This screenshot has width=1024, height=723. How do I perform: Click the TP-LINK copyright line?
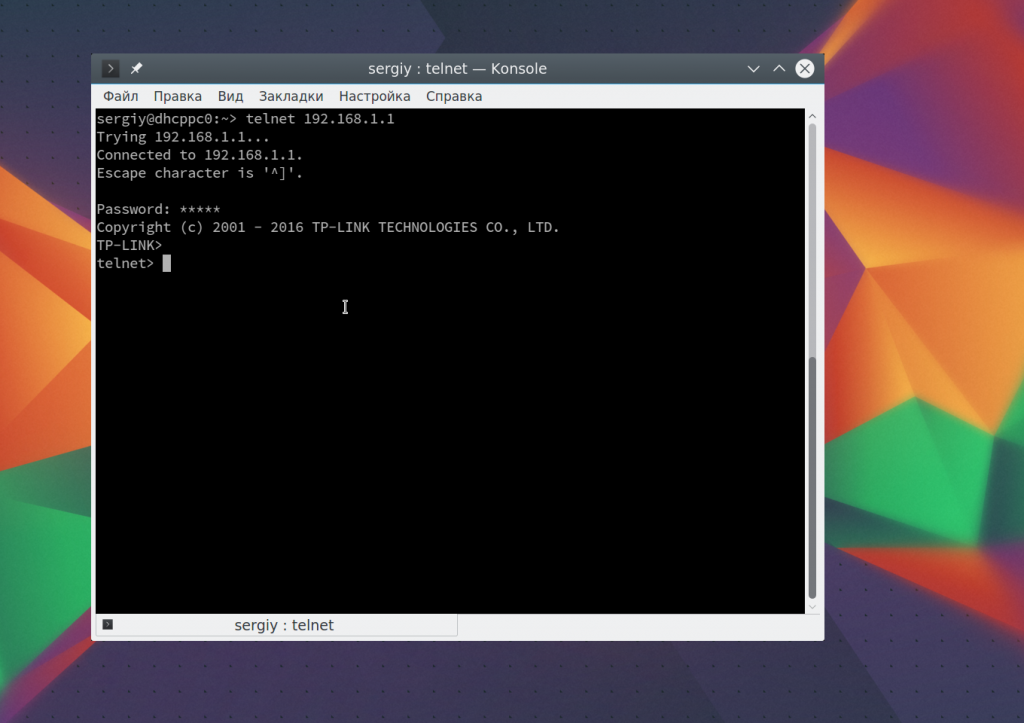pos(328,227)
